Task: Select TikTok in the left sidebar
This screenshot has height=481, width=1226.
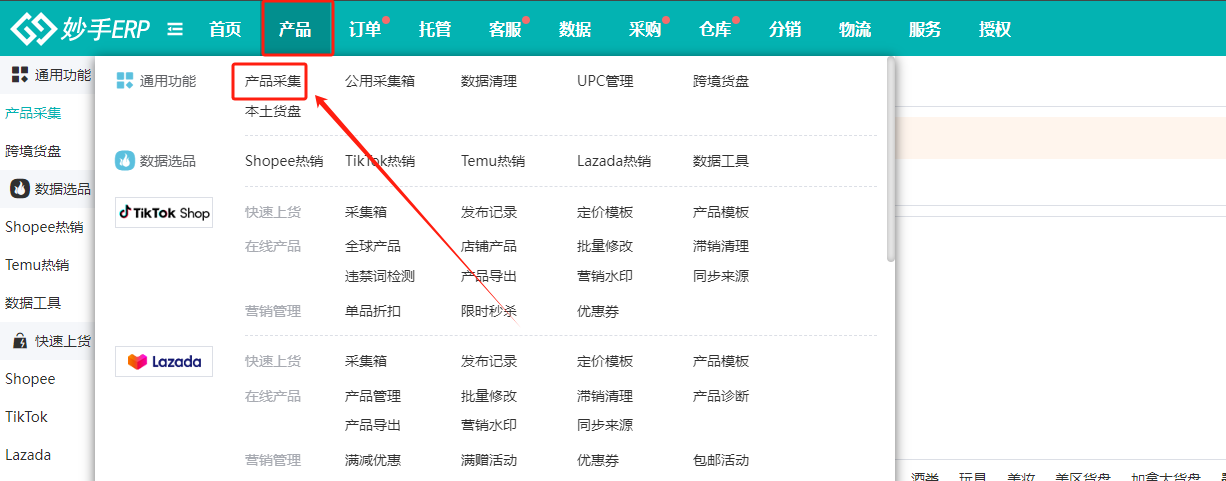Action: [x=26, y=417]
